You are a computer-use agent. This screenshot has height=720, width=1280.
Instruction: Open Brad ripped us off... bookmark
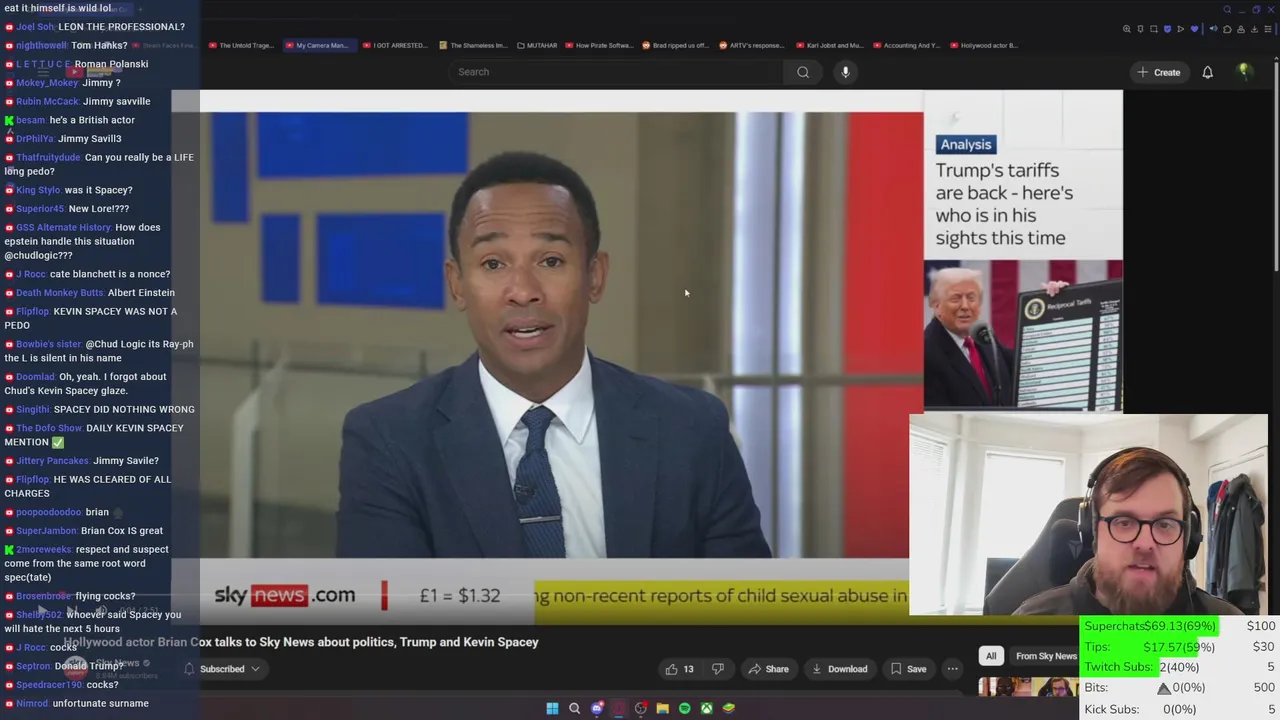(x=675, y=45)
